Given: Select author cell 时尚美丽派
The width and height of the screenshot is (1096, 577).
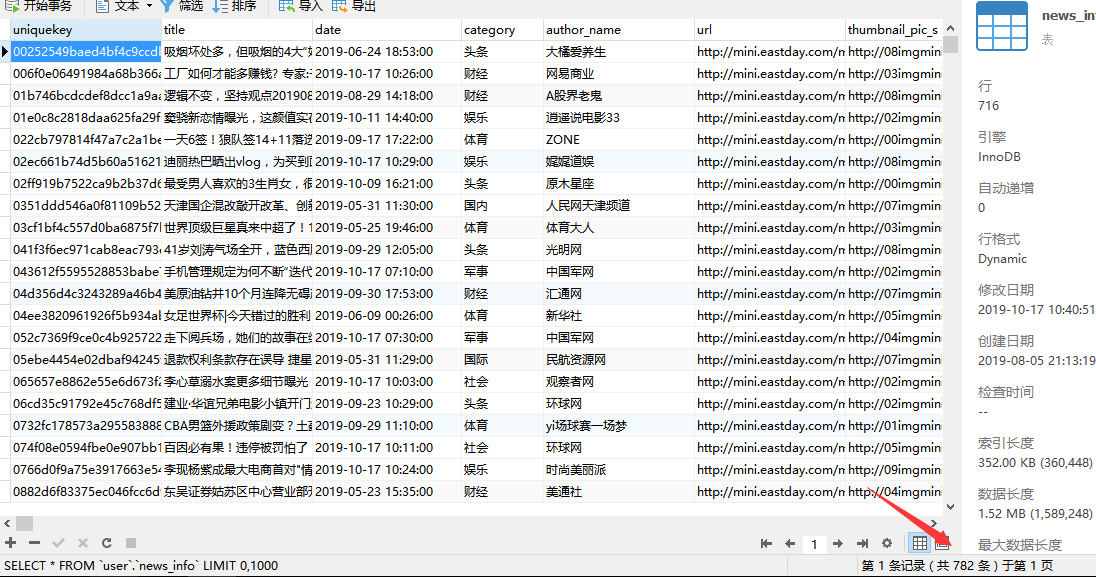Looking at the screenshot, I should point(619,470).
